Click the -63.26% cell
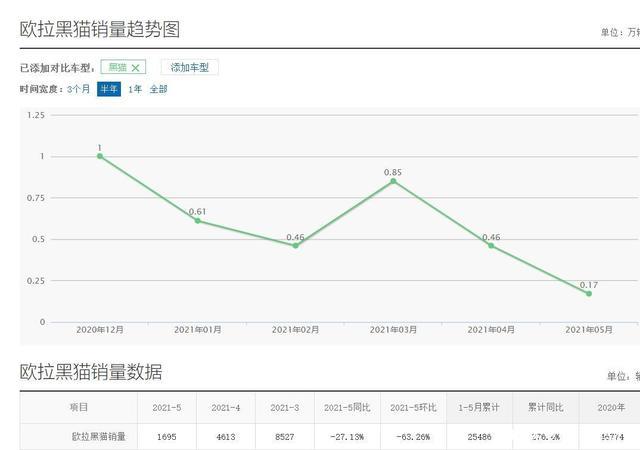The image size is (640, 450). [x=413, y=437]
